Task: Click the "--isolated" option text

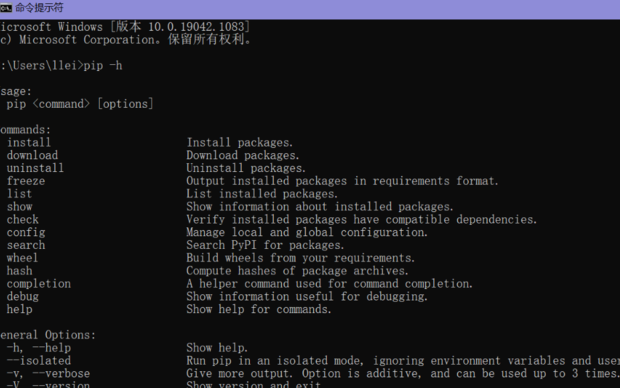Action: [39, 361]
